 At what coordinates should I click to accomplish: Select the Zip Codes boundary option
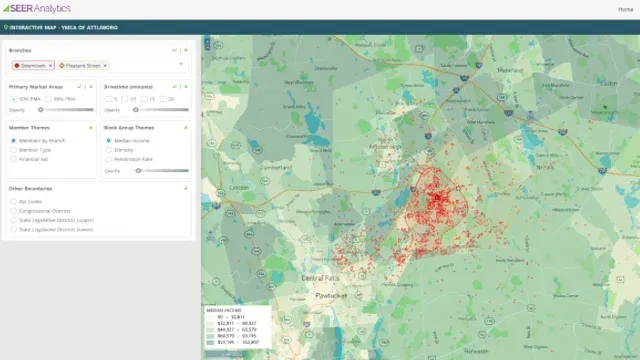[x=13, y=201]
